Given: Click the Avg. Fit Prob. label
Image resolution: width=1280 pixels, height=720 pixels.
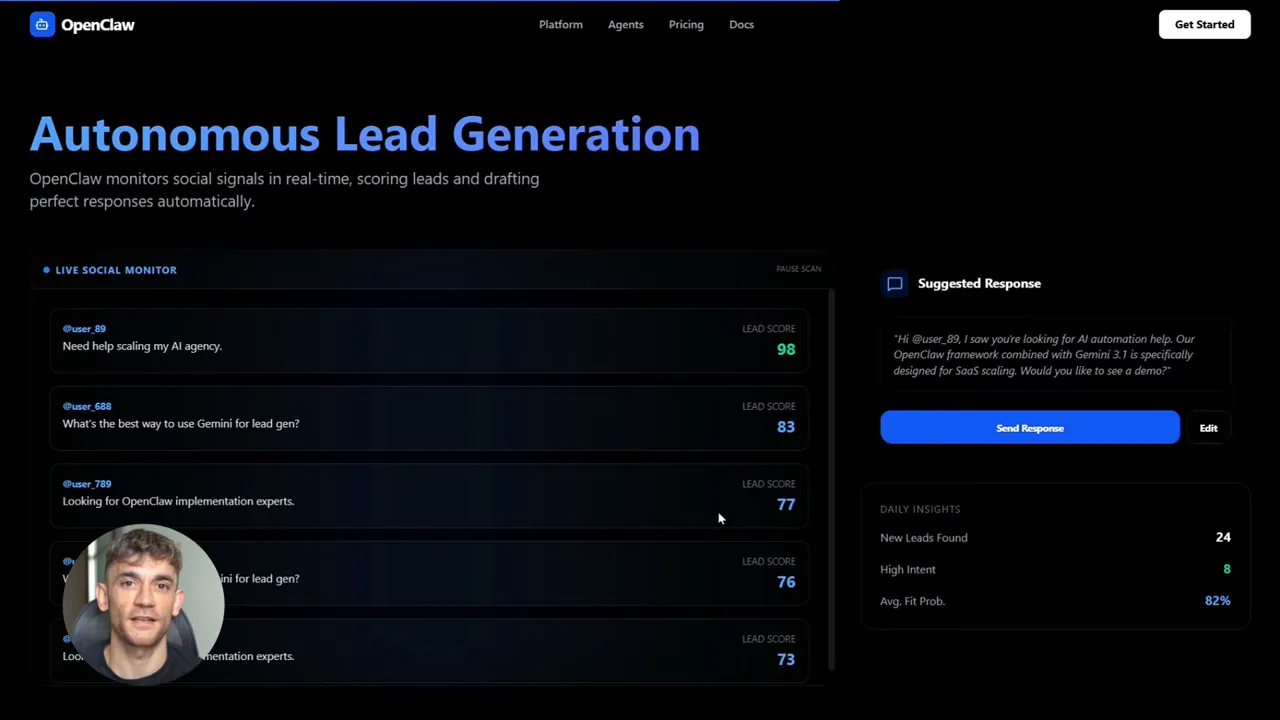Looking at the screenshot, I should click(912, 601).
